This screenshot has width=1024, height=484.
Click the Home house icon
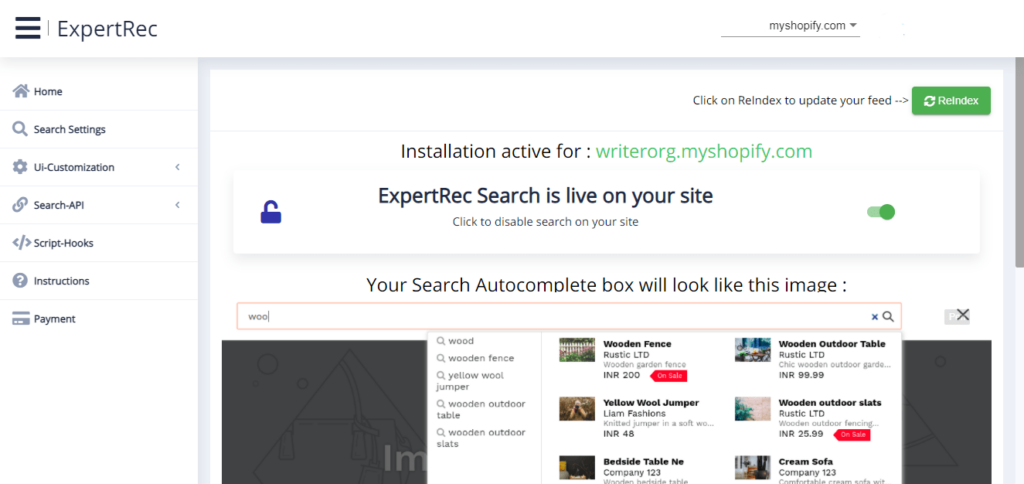[x=21, y=91]
